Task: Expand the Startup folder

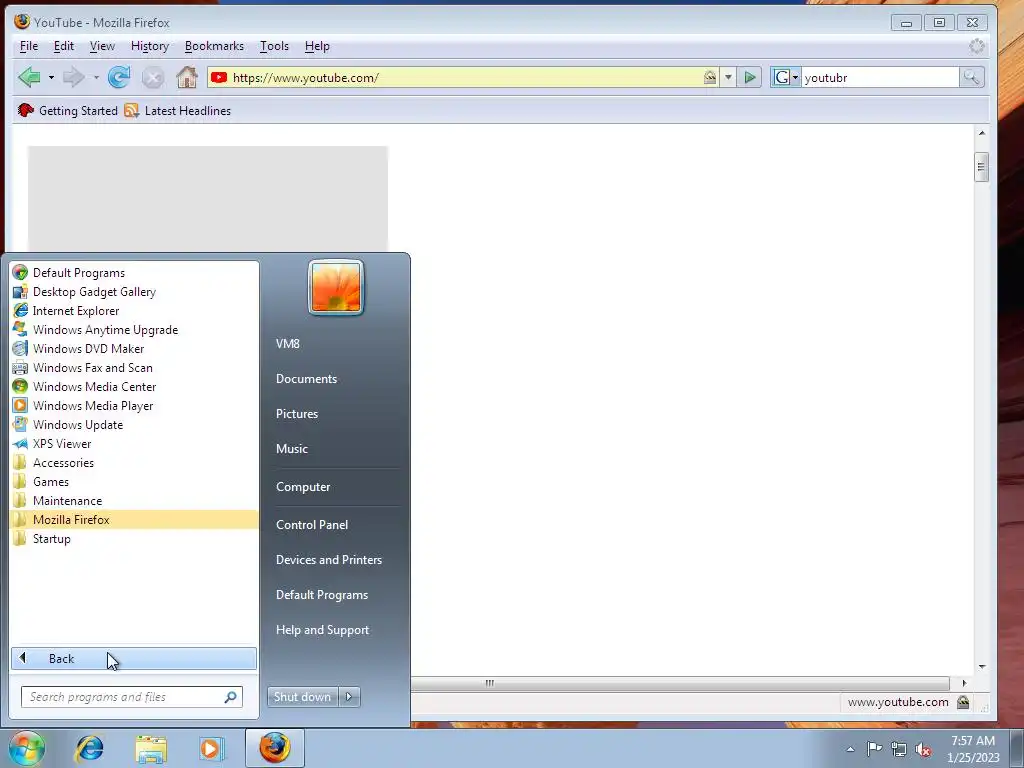Action: tap(52, 539)
